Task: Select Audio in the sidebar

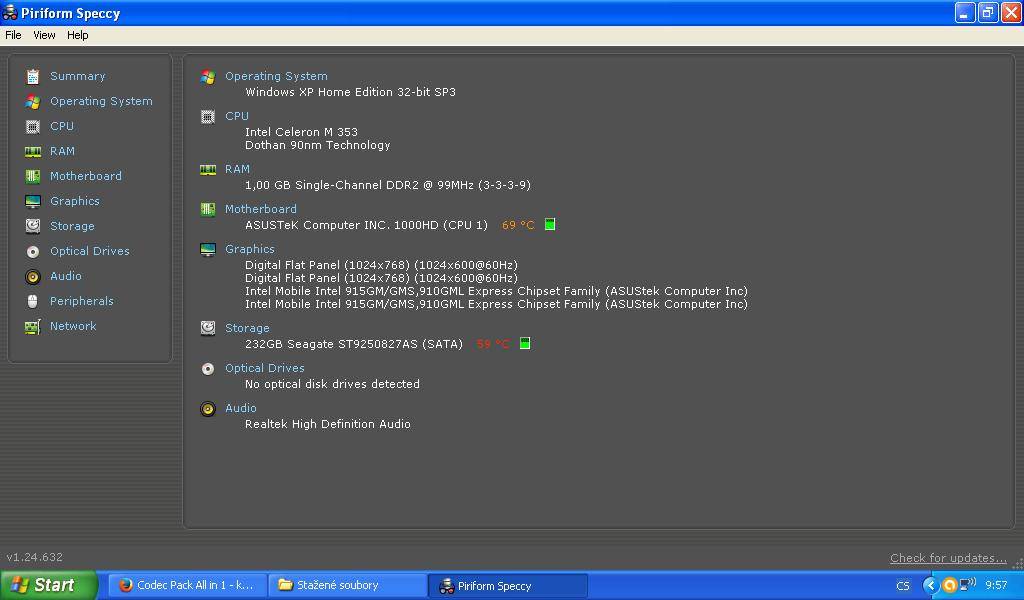Action: pyautogui.click(x=66, y=276)
